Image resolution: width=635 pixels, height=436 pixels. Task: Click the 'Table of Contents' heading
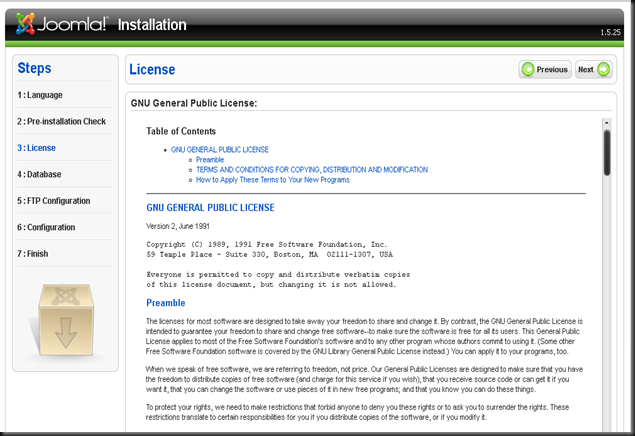181,131
